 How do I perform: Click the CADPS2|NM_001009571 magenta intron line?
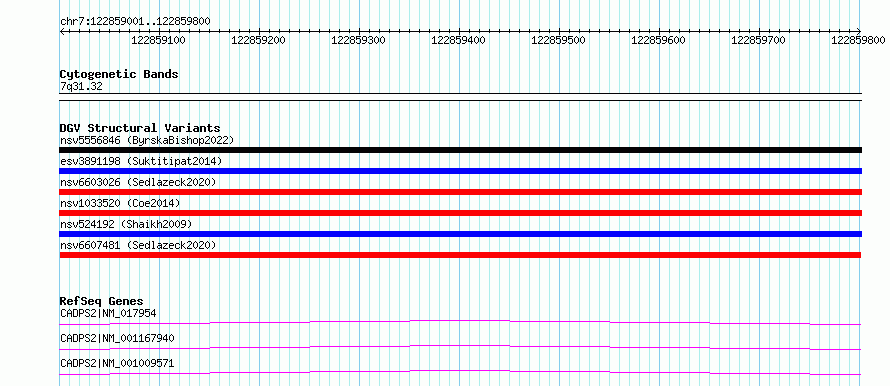(x=460, y=372)
